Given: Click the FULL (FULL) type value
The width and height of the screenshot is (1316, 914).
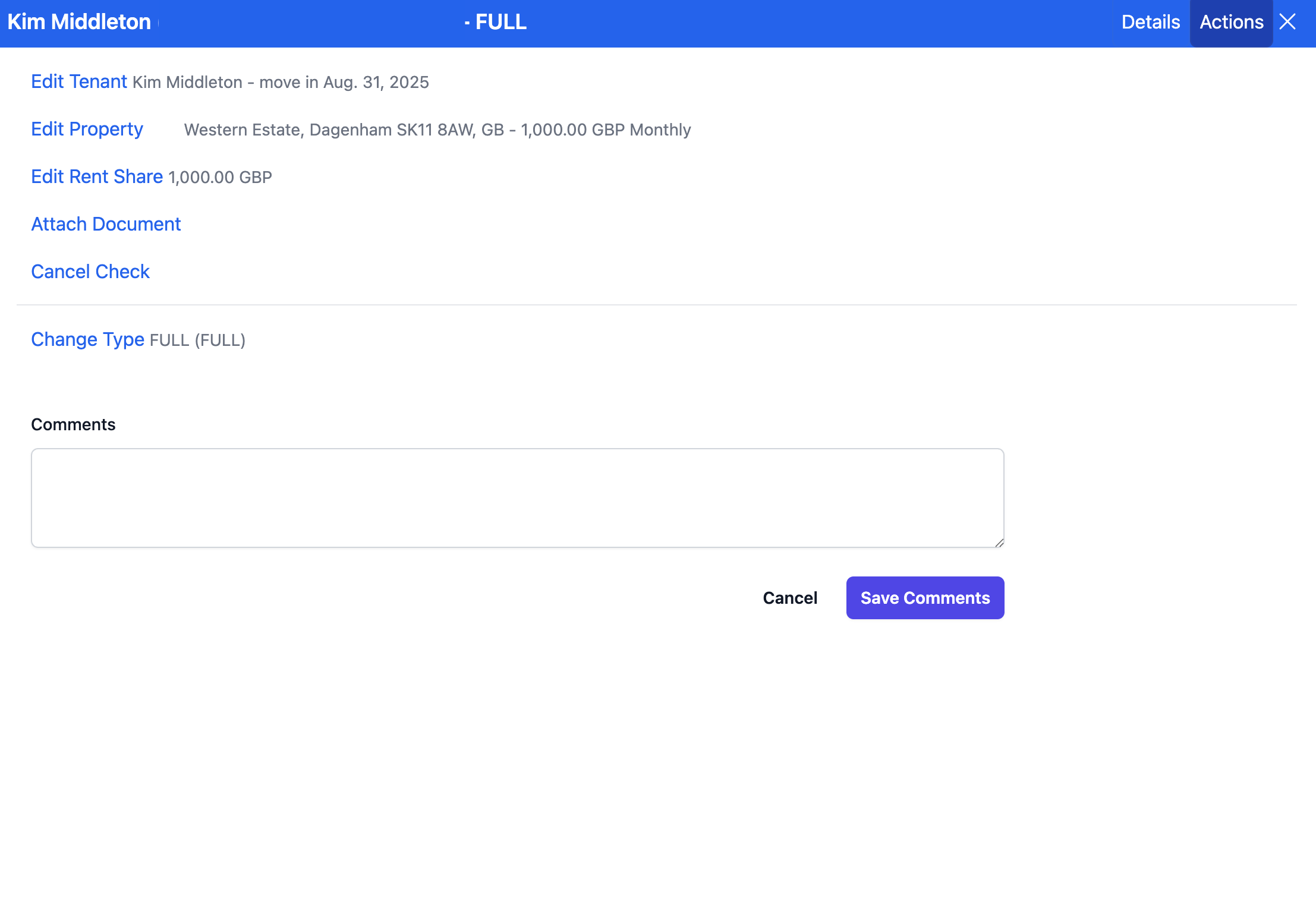Looking at the screenshot, I should click(x=197, y=340).
